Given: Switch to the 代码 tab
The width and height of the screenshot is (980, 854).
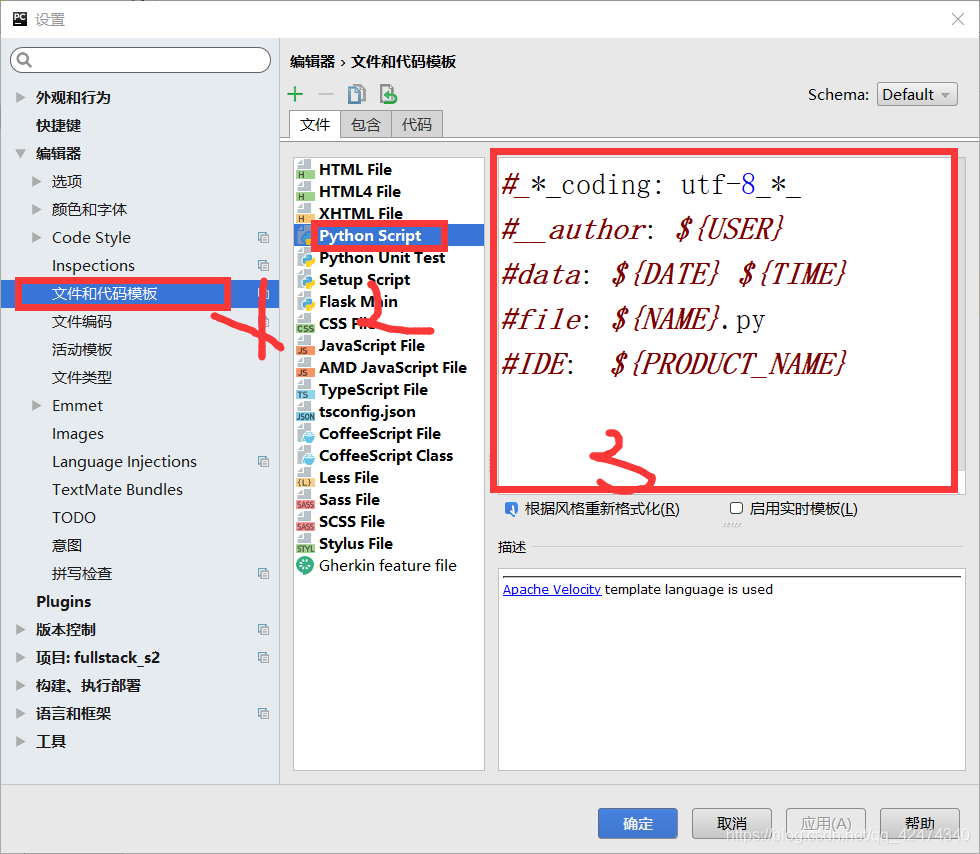Looking at the screenshot, I should pyautogui.click(x=417, y=124).
